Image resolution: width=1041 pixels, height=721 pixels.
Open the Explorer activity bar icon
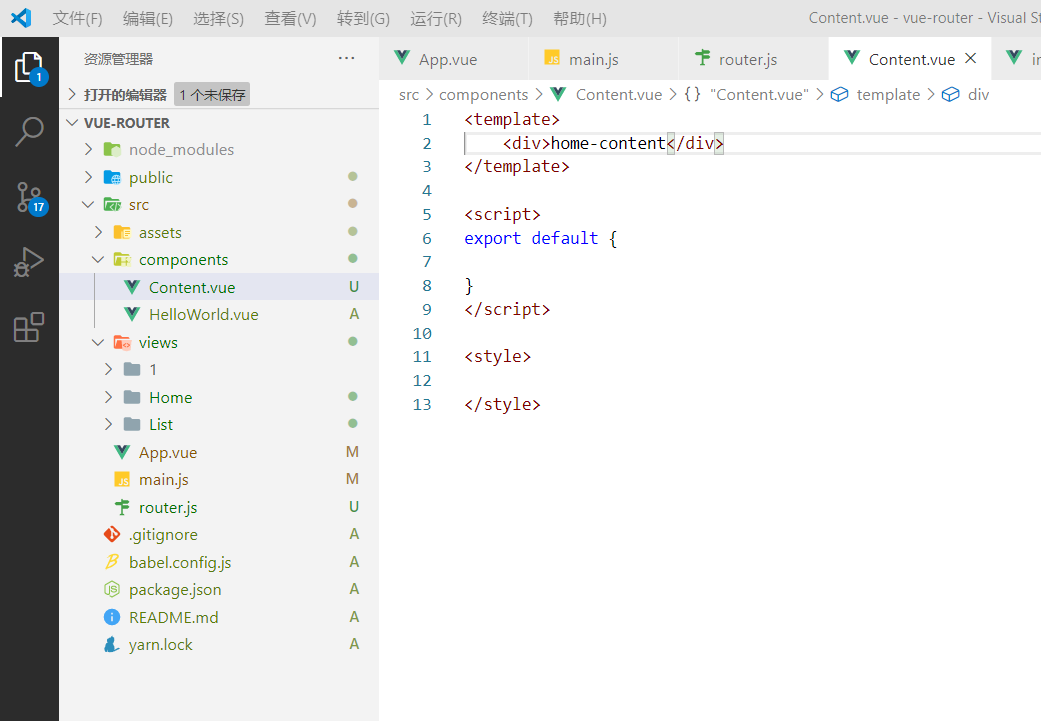29,68
